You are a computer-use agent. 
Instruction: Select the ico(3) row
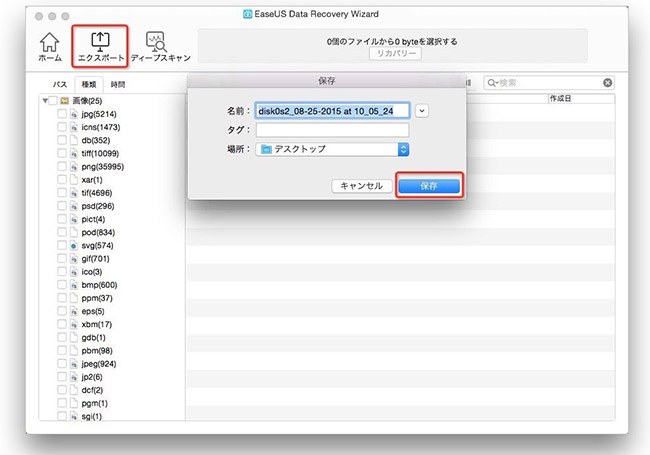coord(92,271)
